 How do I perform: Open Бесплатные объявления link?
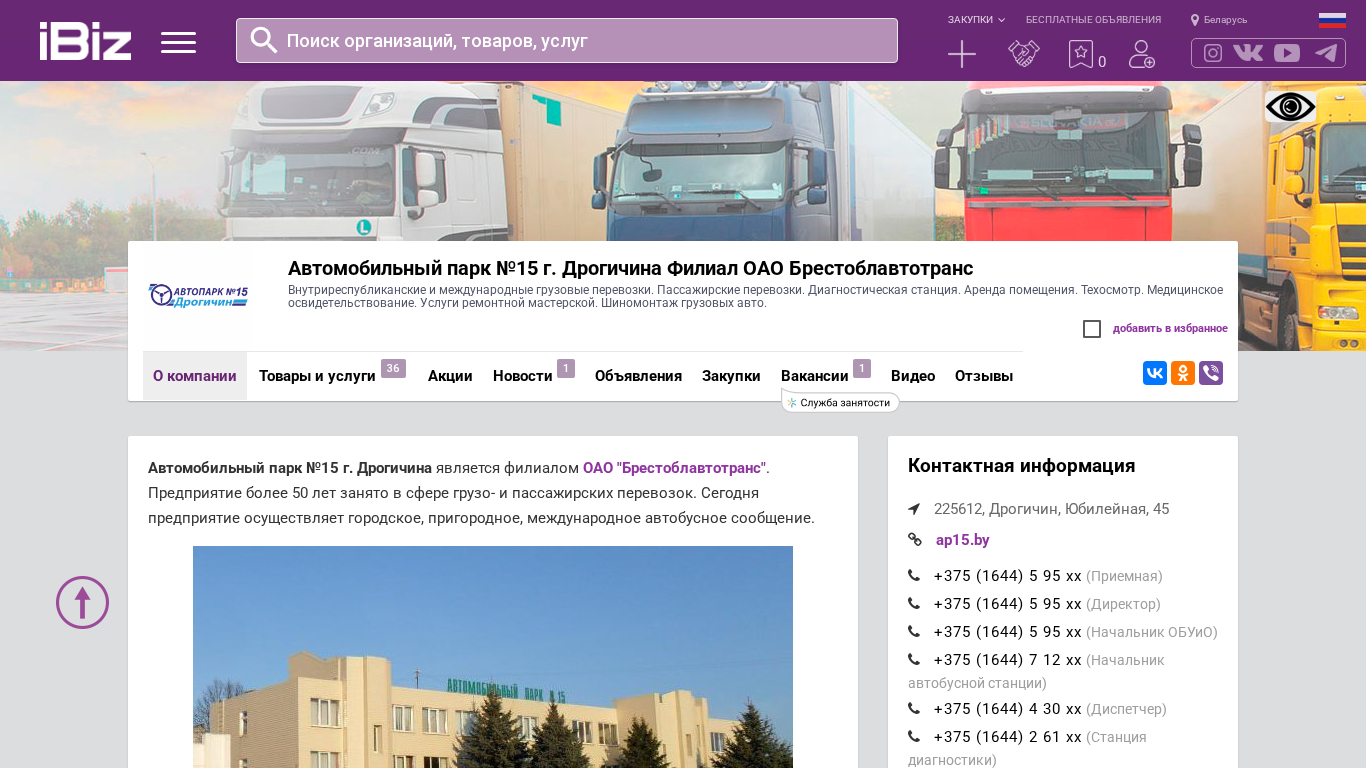[x=1093, y=20]
